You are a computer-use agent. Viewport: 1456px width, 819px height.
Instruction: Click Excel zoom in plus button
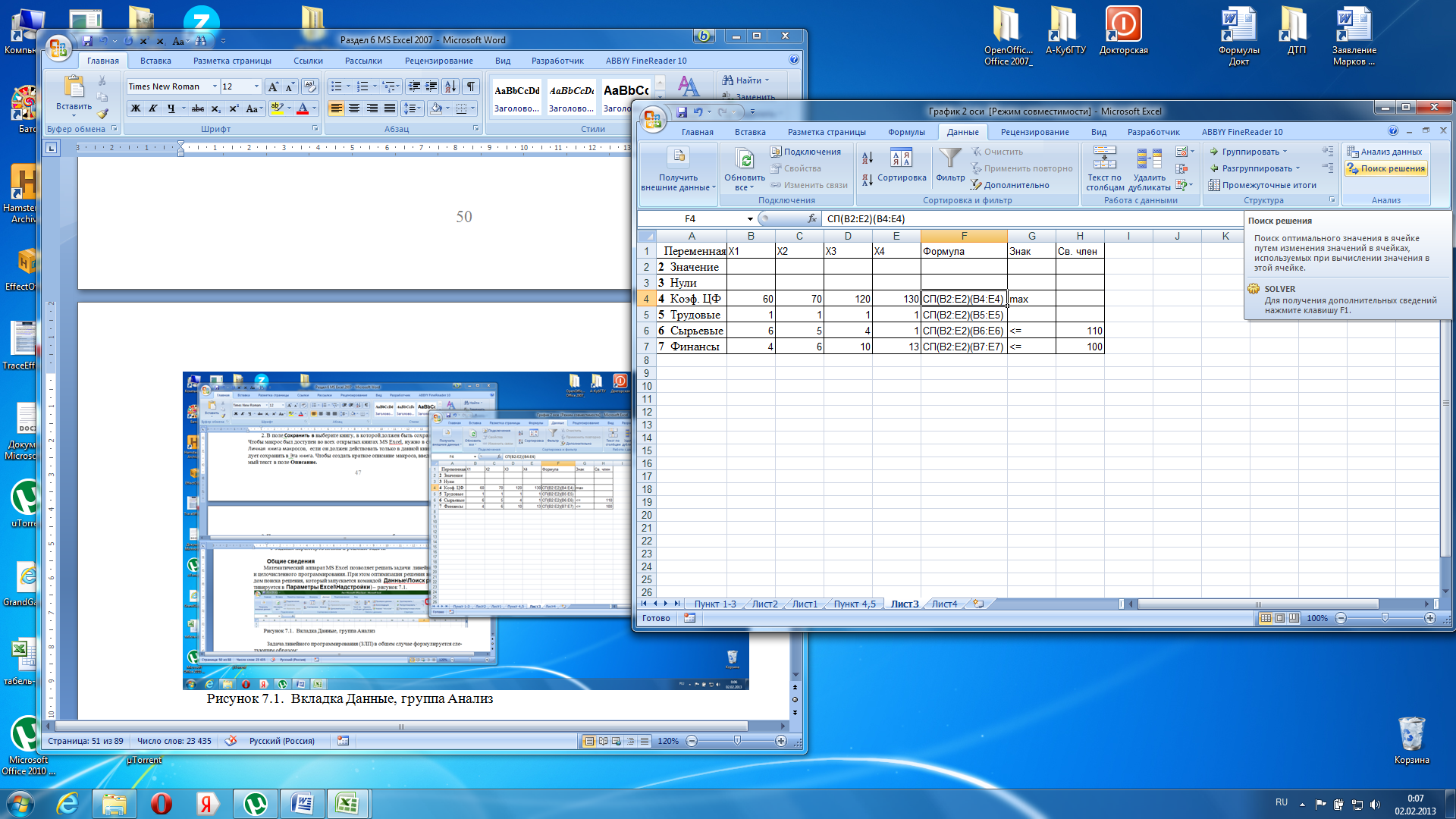click(1429, 618)
